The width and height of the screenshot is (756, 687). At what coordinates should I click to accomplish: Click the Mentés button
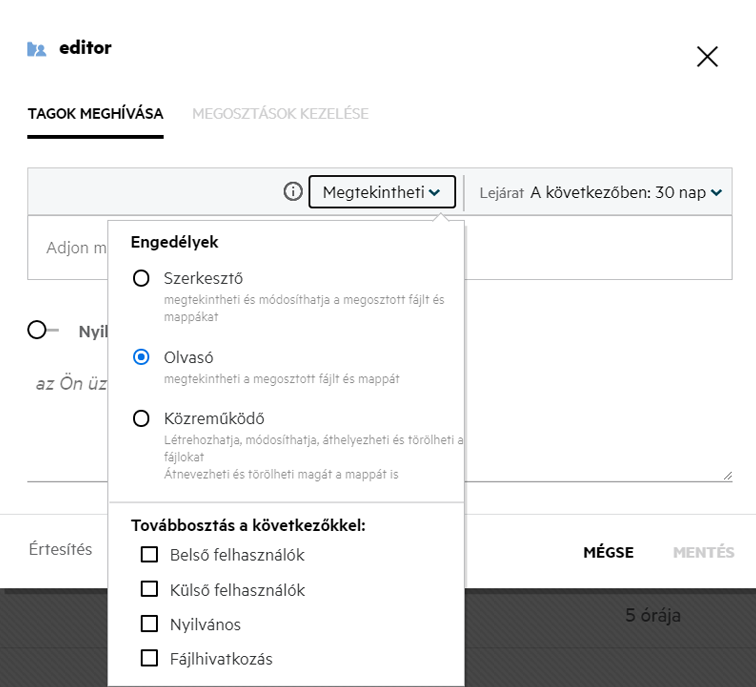coord(703,552)
